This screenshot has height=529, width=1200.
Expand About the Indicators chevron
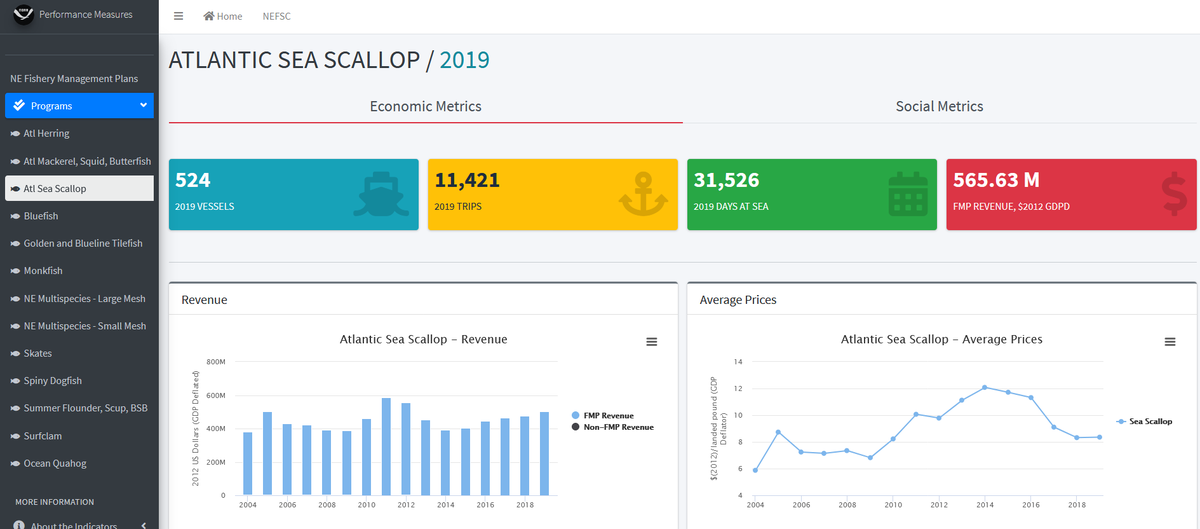coord(143,526)
